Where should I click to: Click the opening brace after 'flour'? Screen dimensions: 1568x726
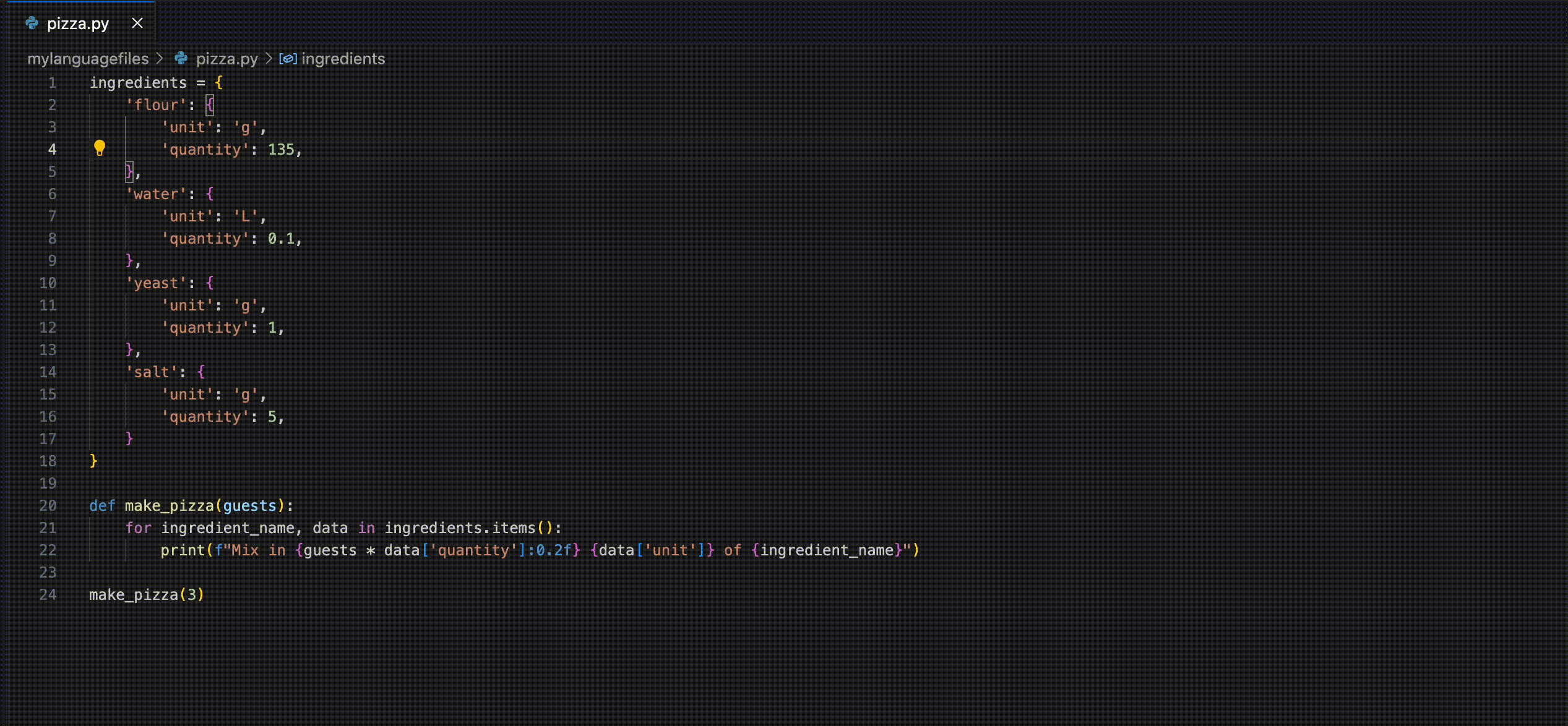pos(210,105)
